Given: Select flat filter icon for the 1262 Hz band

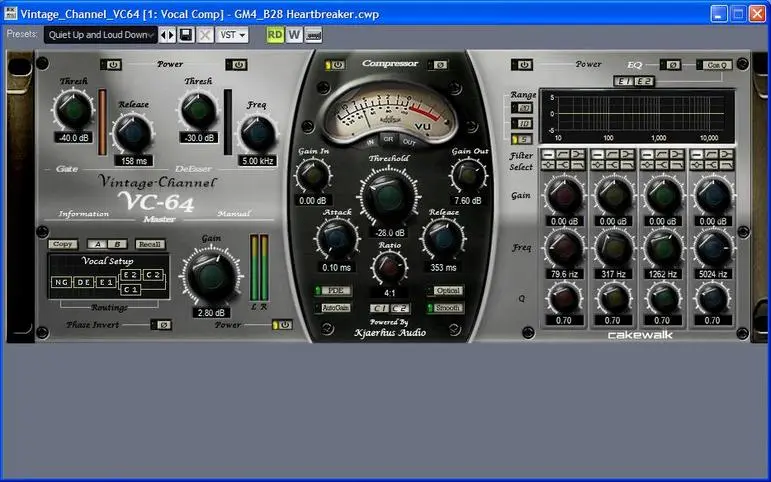Looking at the screenshot, I should pos(647,155).
